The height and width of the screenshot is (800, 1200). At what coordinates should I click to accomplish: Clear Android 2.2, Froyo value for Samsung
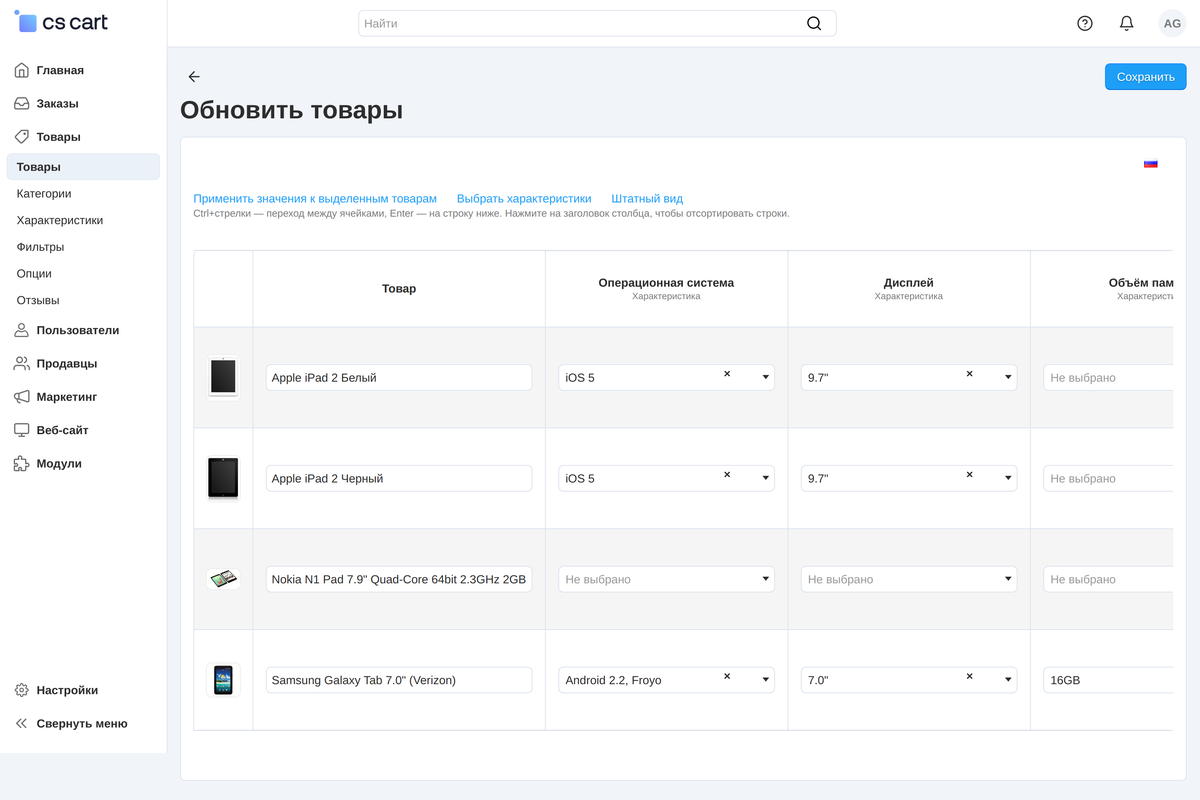pos(727,677)
